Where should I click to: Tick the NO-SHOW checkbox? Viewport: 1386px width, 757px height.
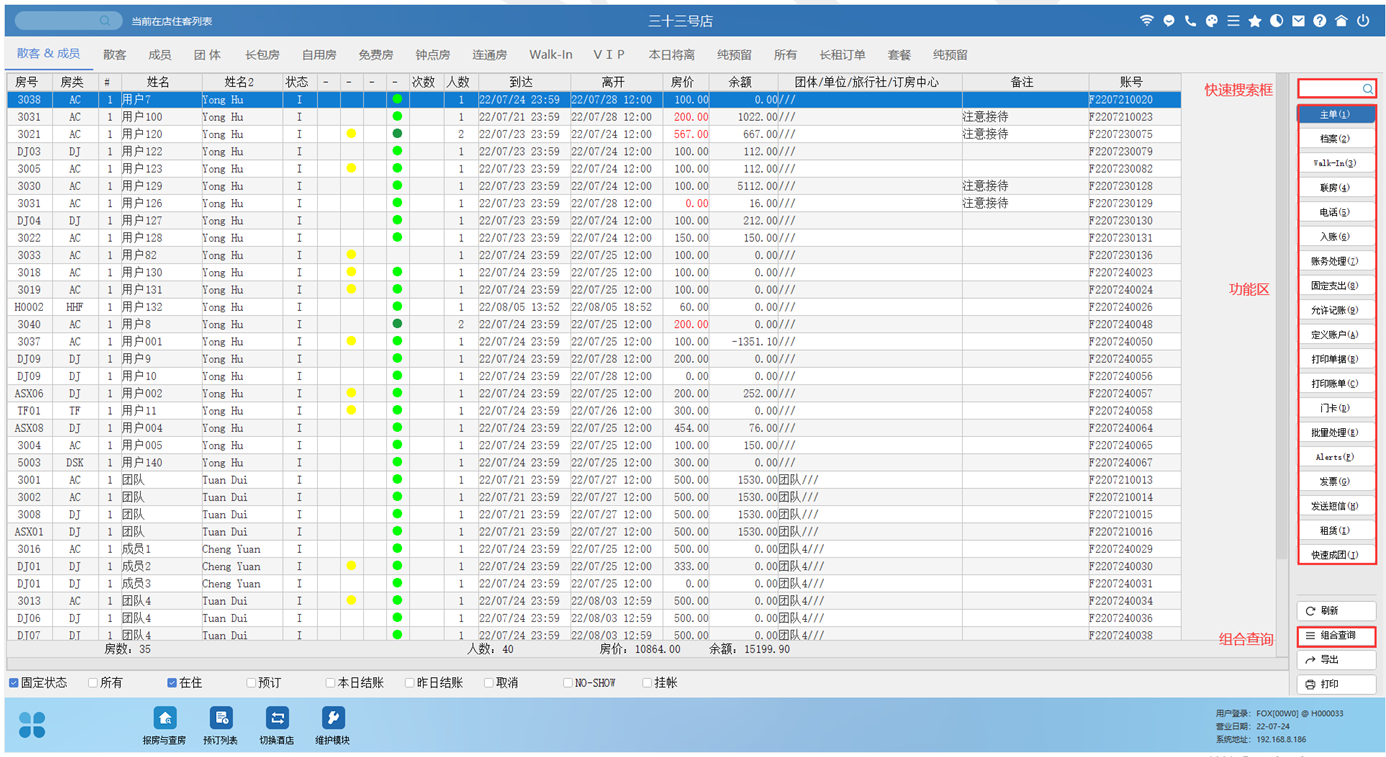click(x=567, y=683)
